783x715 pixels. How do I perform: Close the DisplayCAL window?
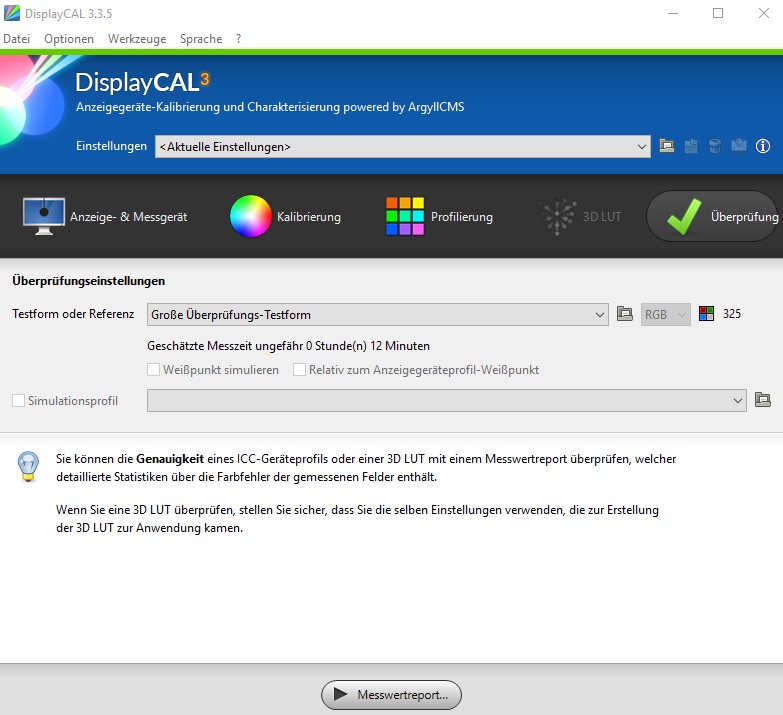pyautogui.click(x=764, y=13)
